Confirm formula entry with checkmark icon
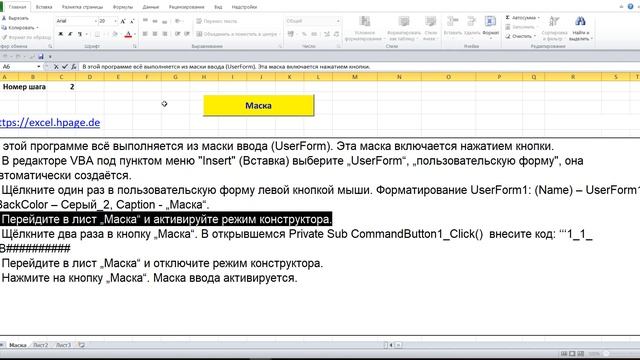640x360 pixels. pyautogui.click(x=64, y=67)
